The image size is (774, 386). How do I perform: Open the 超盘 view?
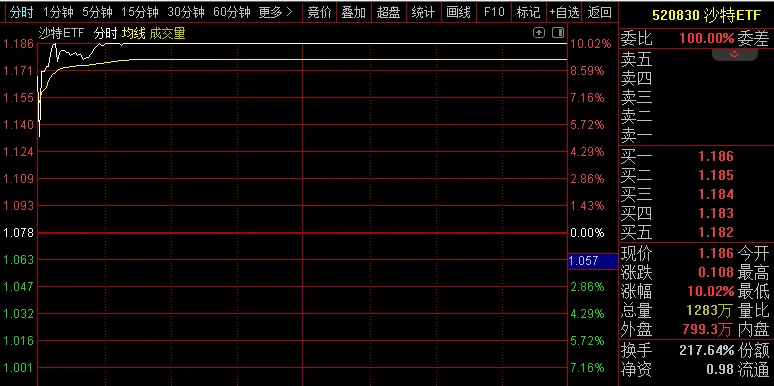pos(388,12)
